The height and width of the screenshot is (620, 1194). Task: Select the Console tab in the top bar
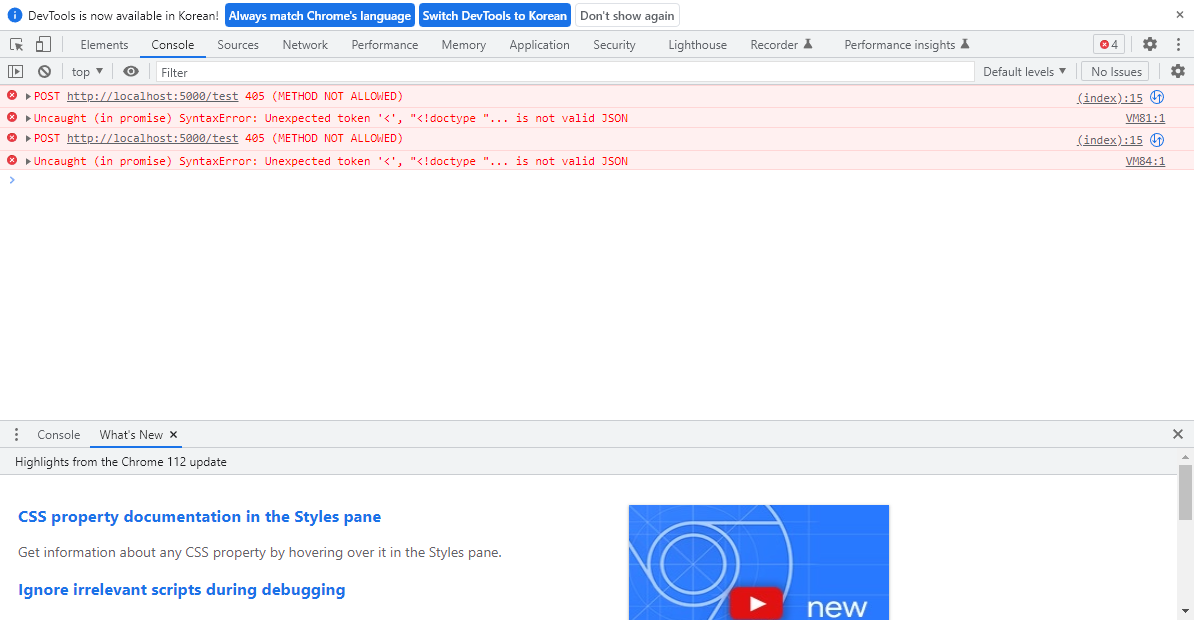[173, 45]
